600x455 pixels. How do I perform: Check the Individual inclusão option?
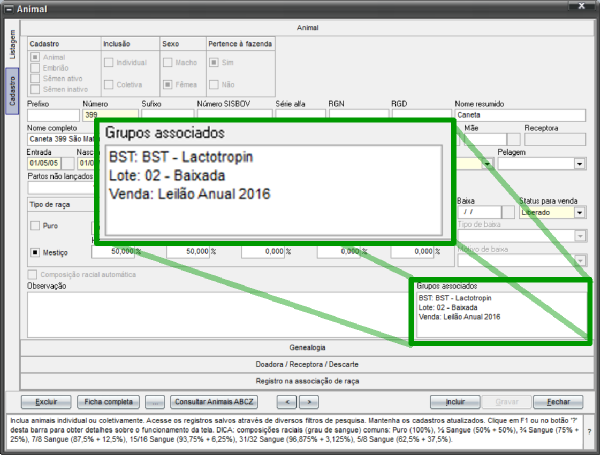109,62
